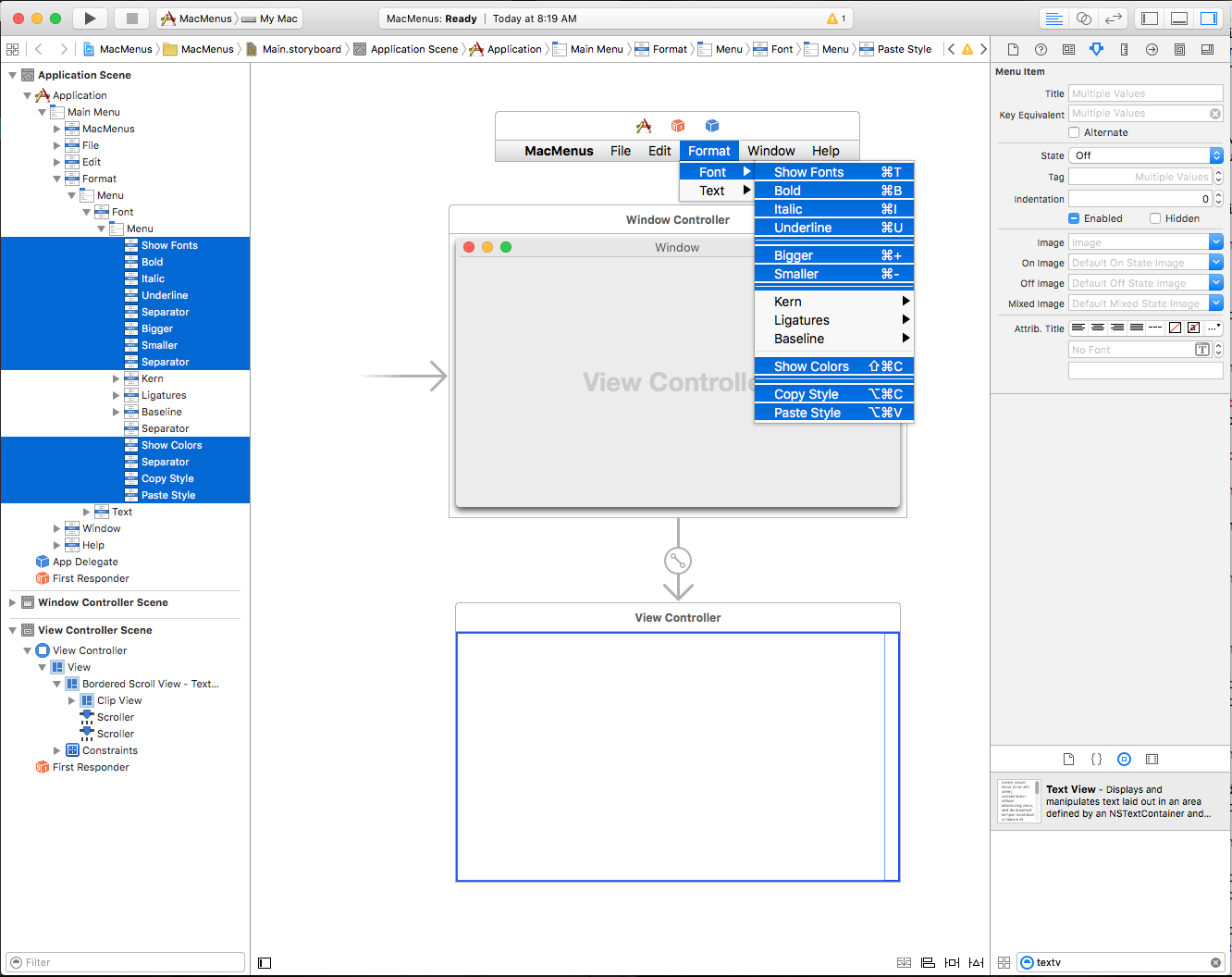
Task: Open the State dropdown
Action: click(1146, 155)
